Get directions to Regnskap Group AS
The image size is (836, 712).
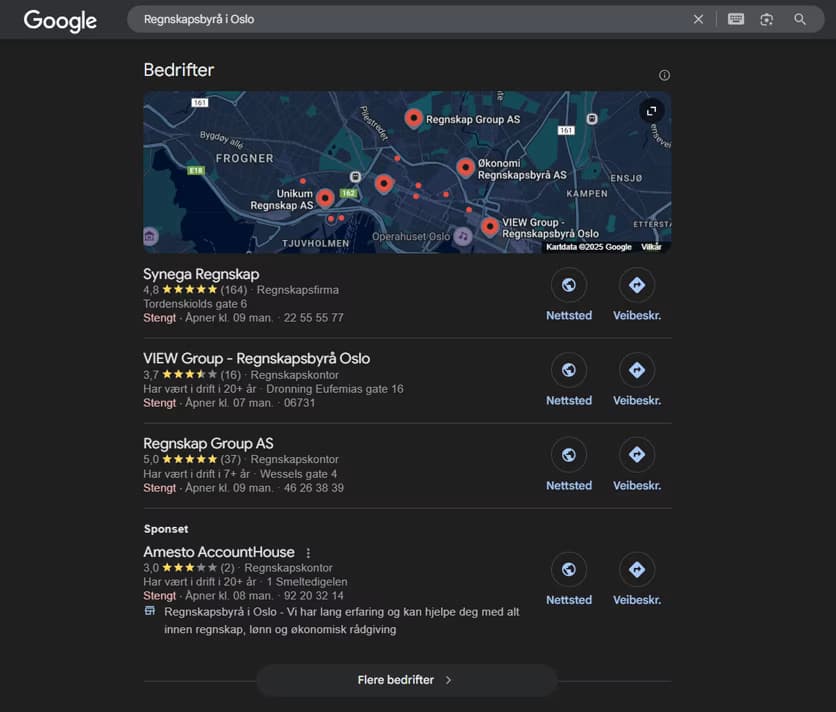pyautogui.click(x=636, y=455)
